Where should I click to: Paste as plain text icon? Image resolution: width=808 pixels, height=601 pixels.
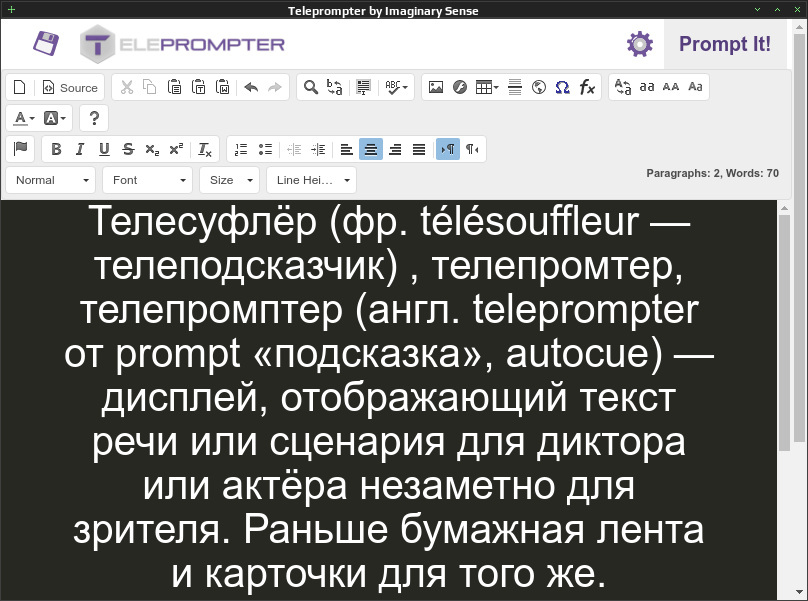tap(198, 87)
